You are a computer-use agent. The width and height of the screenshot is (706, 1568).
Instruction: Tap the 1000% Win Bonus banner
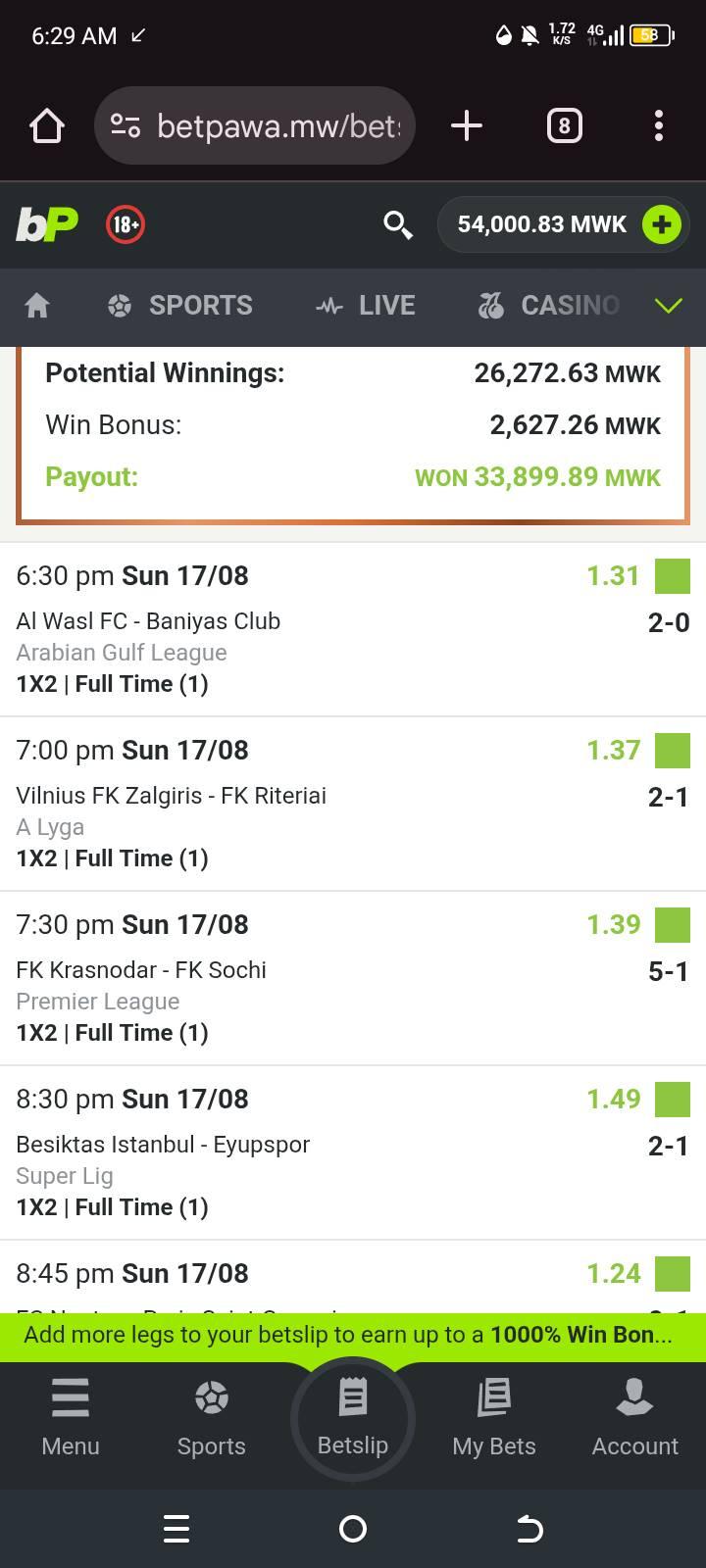point(353,1336)
